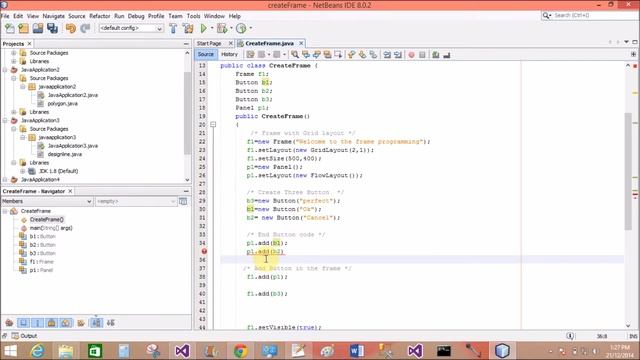Collapse the javaapplication2 package node
This screenshot has width=640, height=360.
23,87
